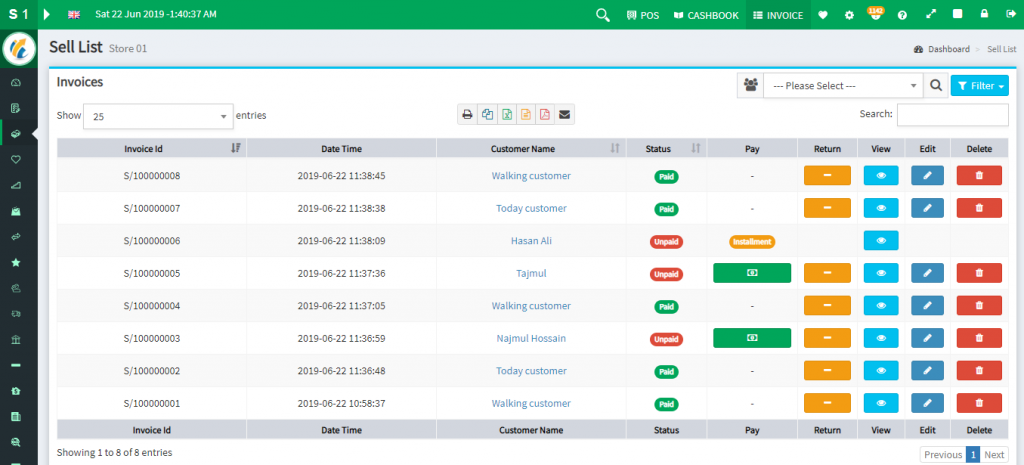Image resolution: width=1024 pixels, height=465 pixels.
Task: View invoice S/100000006 using eye button
Action: 880,241
